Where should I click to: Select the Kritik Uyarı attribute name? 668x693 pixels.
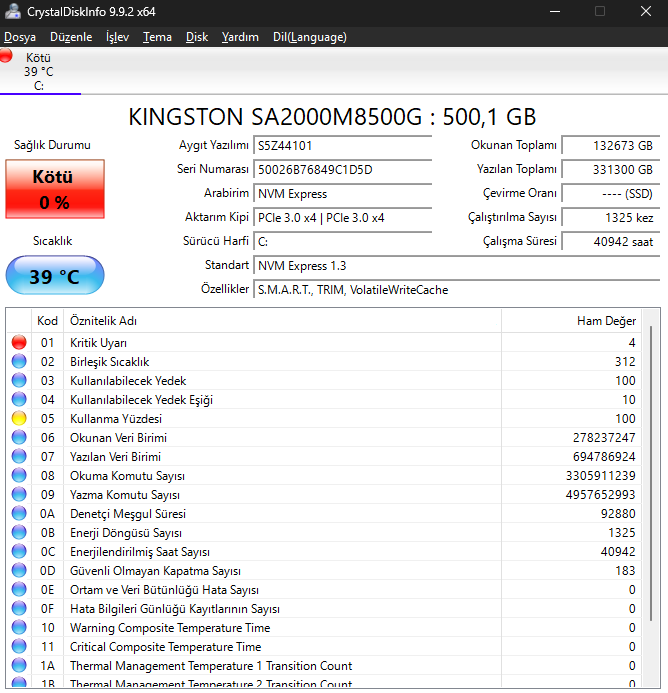tap(99, 343)
